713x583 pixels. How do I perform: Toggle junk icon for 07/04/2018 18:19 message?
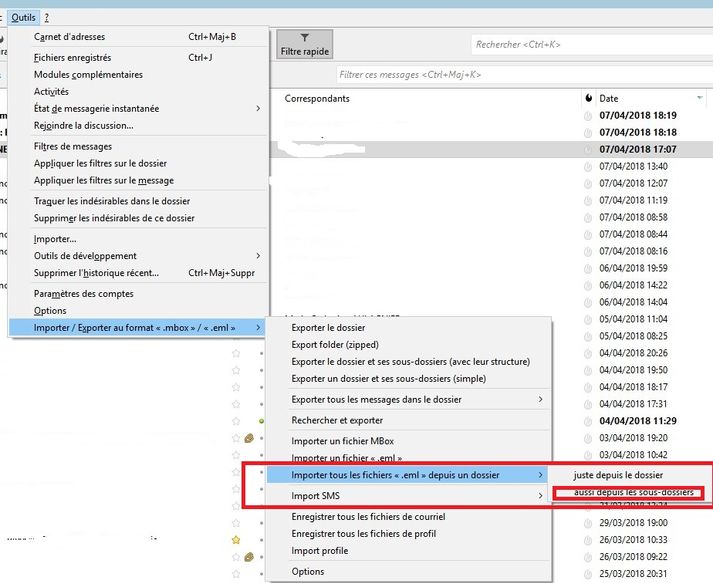(587, 116)
